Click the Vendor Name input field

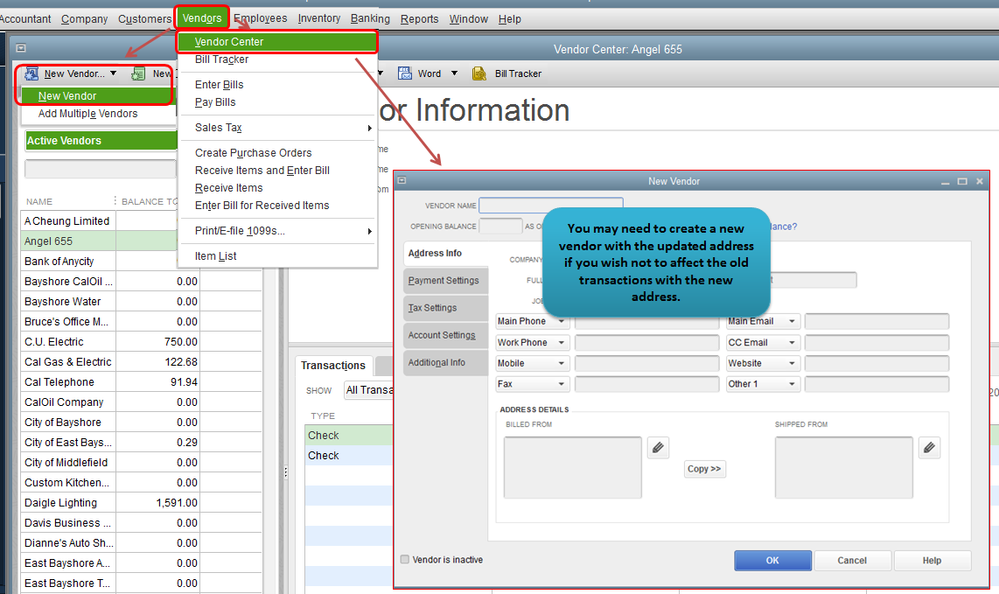click(x=550, y=205)
